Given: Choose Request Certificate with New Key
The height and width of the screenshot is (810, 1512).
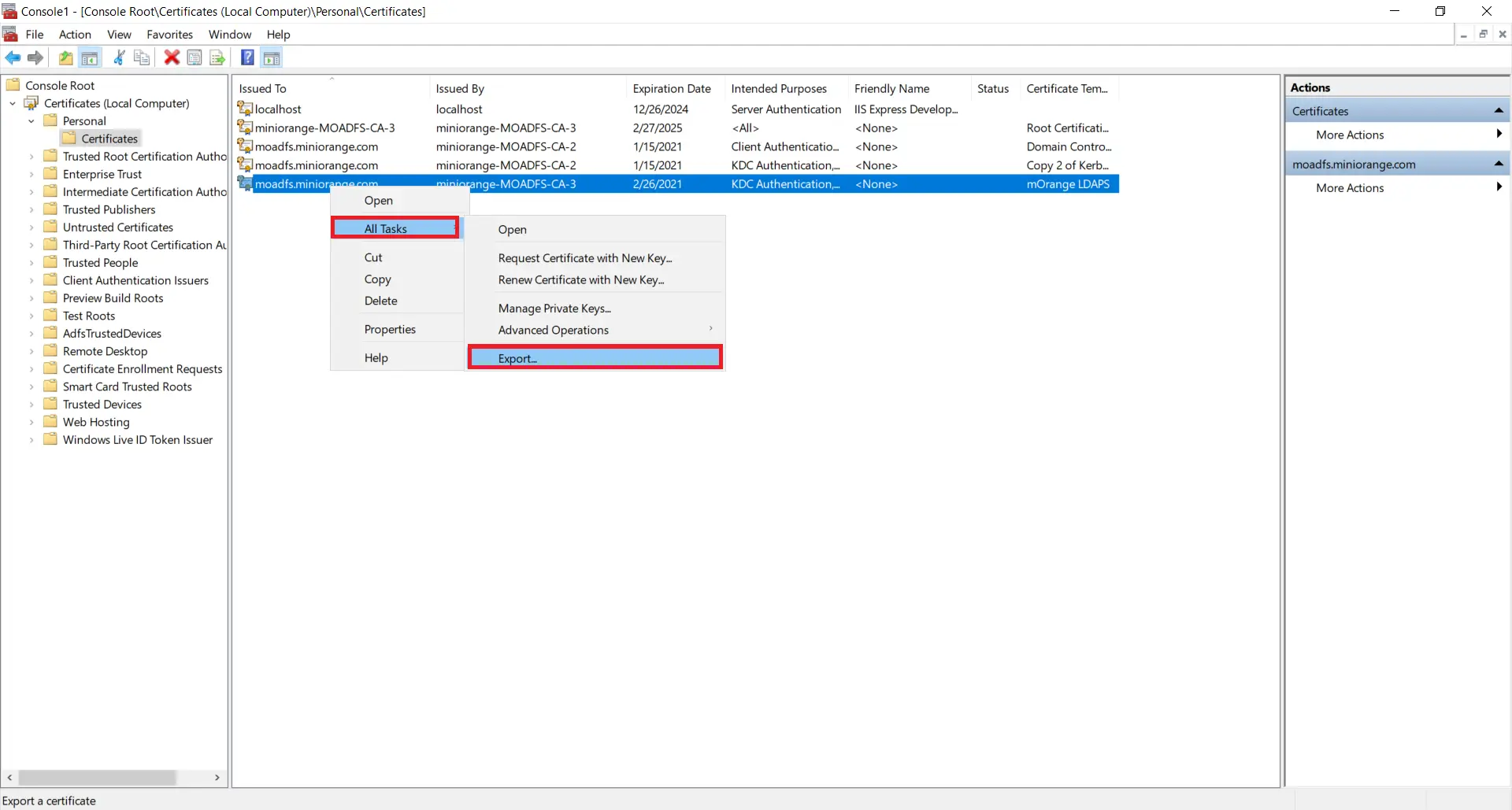Looking at the screenshot, I should pyautogui.click(x=584, y=258).
